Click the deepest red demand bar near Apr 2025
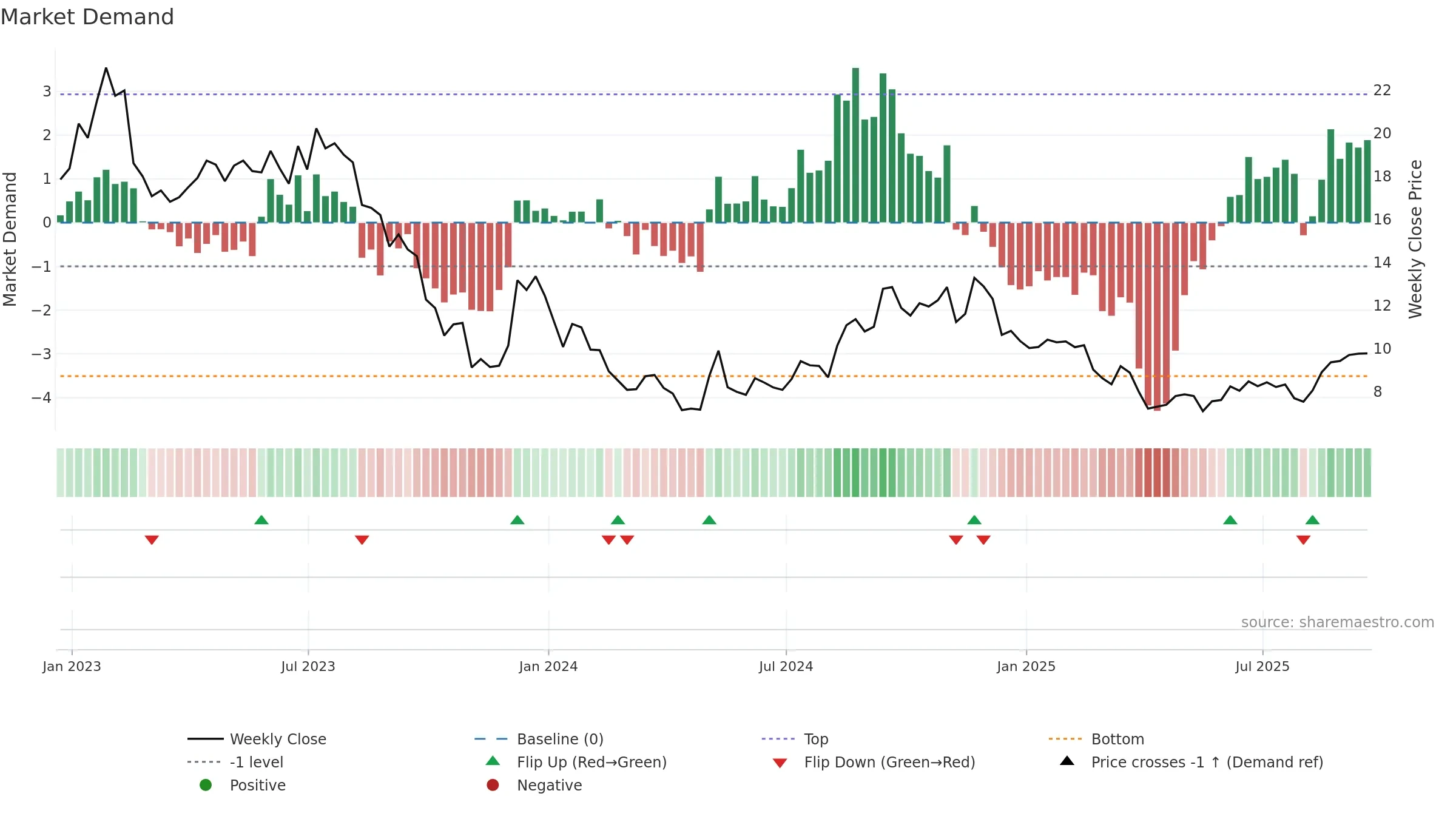The width and height of the screenshot is (1456, 819). (x=1158, y=317)
